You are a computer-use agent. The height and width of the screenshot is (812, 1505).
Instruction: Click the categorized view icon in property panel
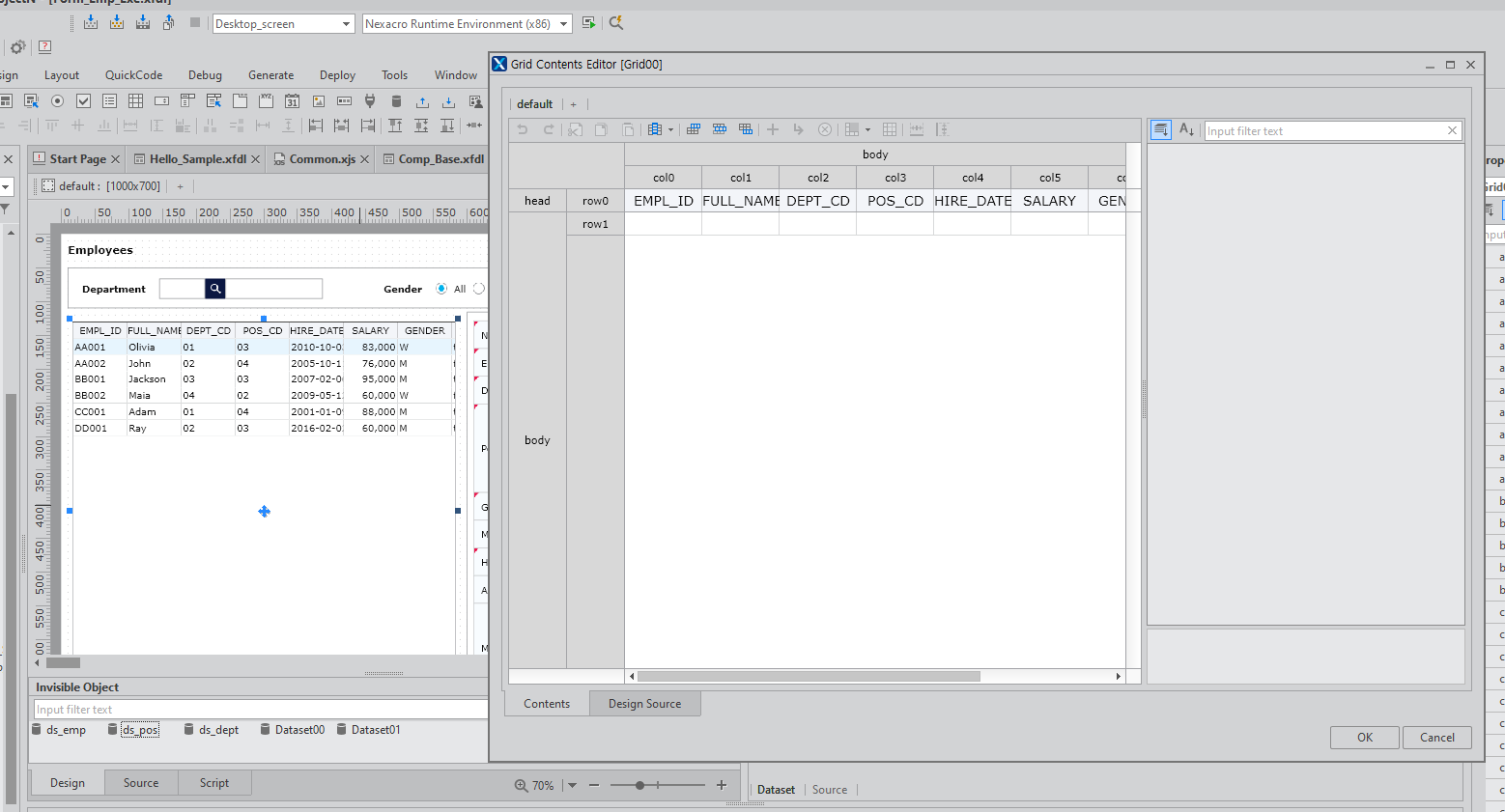click(1161, 129)
